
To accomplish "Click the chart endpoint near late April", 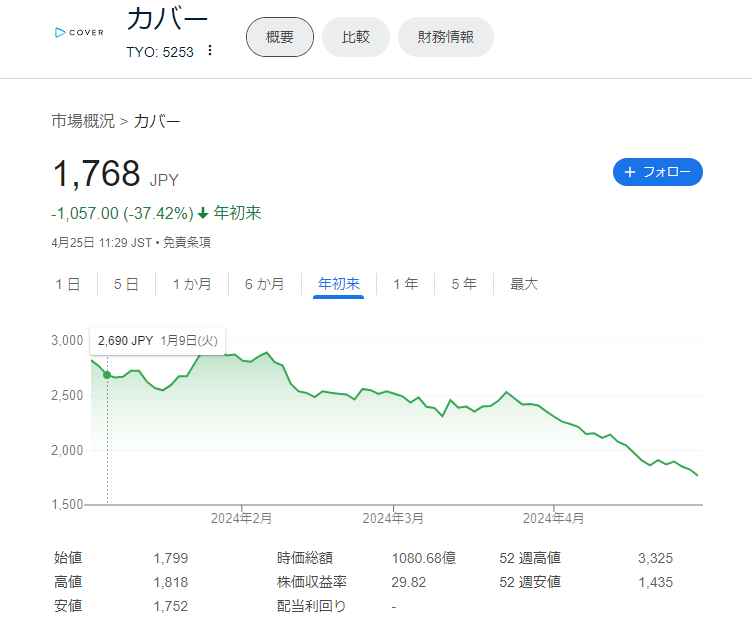I will [x=697, y=475].
